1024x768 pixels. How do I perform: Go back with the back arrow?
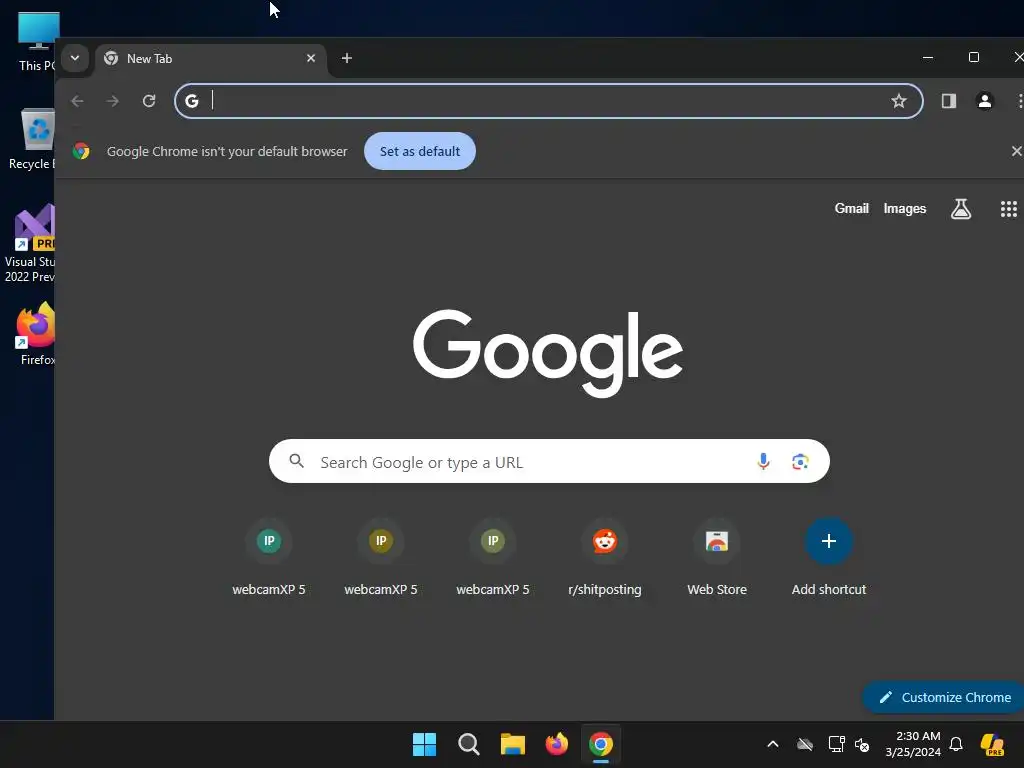click(77, 101)
